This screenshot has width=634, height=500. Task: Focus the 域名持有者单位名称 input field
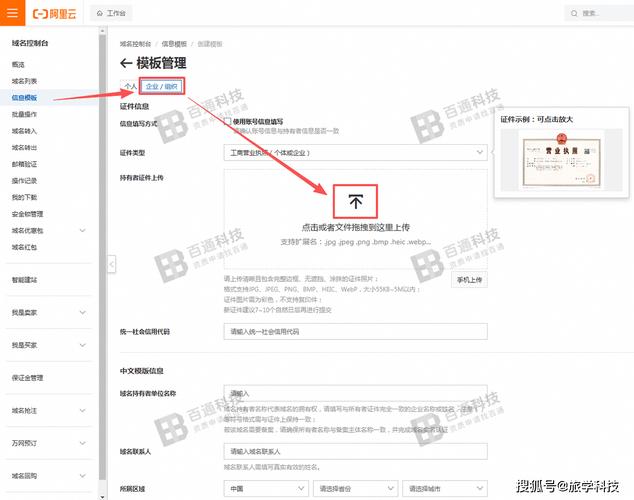(x=355, y=393)
